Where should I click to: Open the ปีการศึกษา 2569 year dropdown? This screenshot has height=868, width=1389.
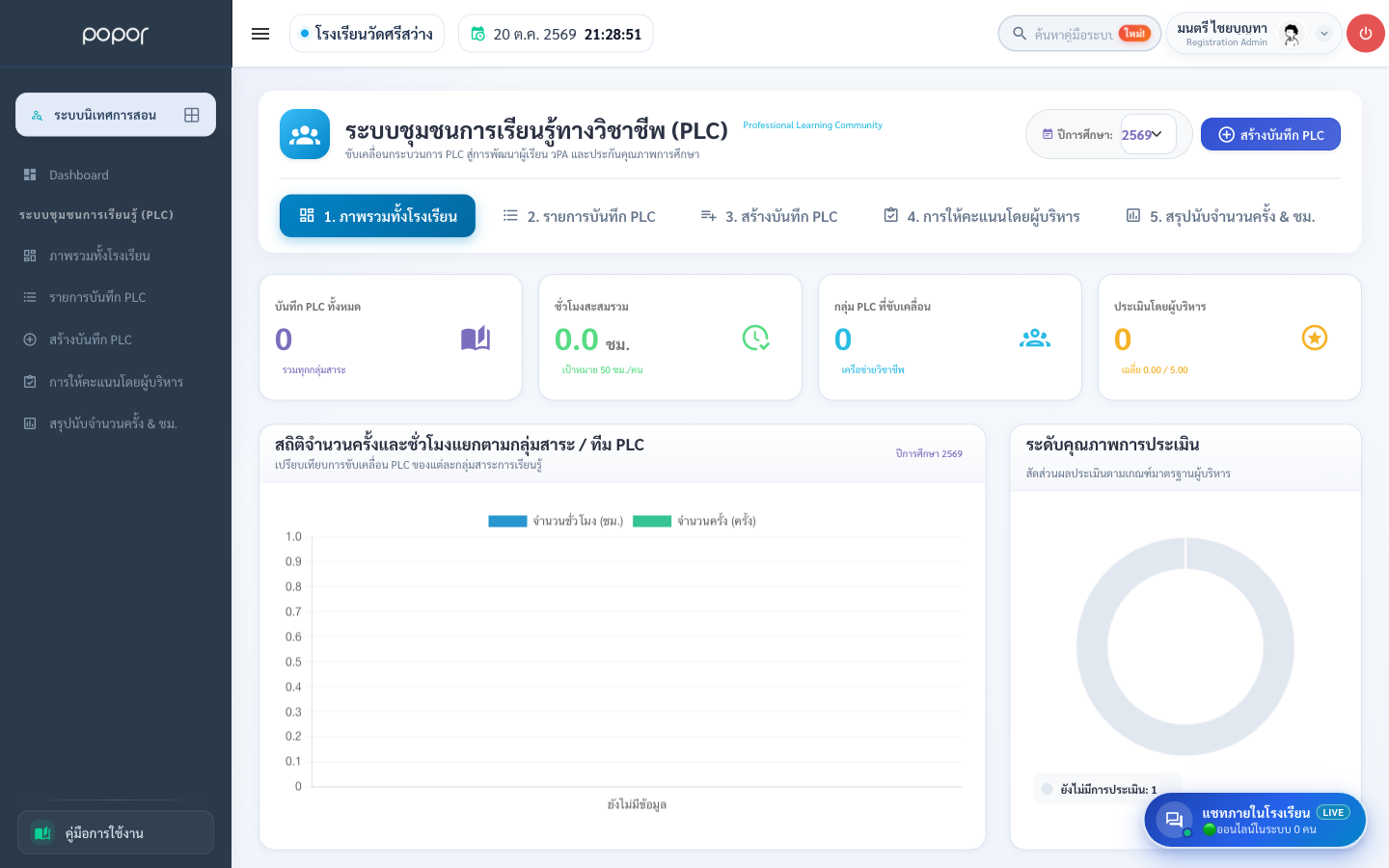click(1148, 135)
